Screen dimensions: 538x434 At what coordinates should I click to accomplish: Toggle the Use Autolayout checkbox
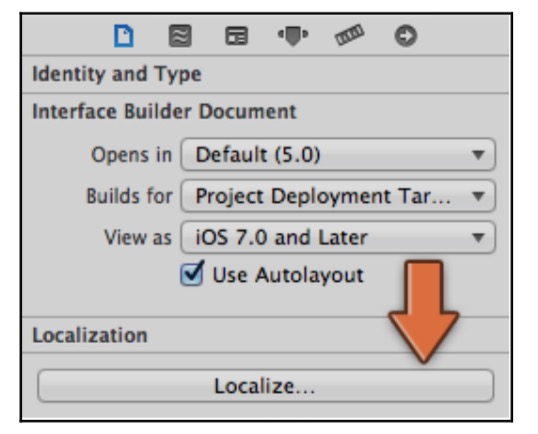click(192, 274)
